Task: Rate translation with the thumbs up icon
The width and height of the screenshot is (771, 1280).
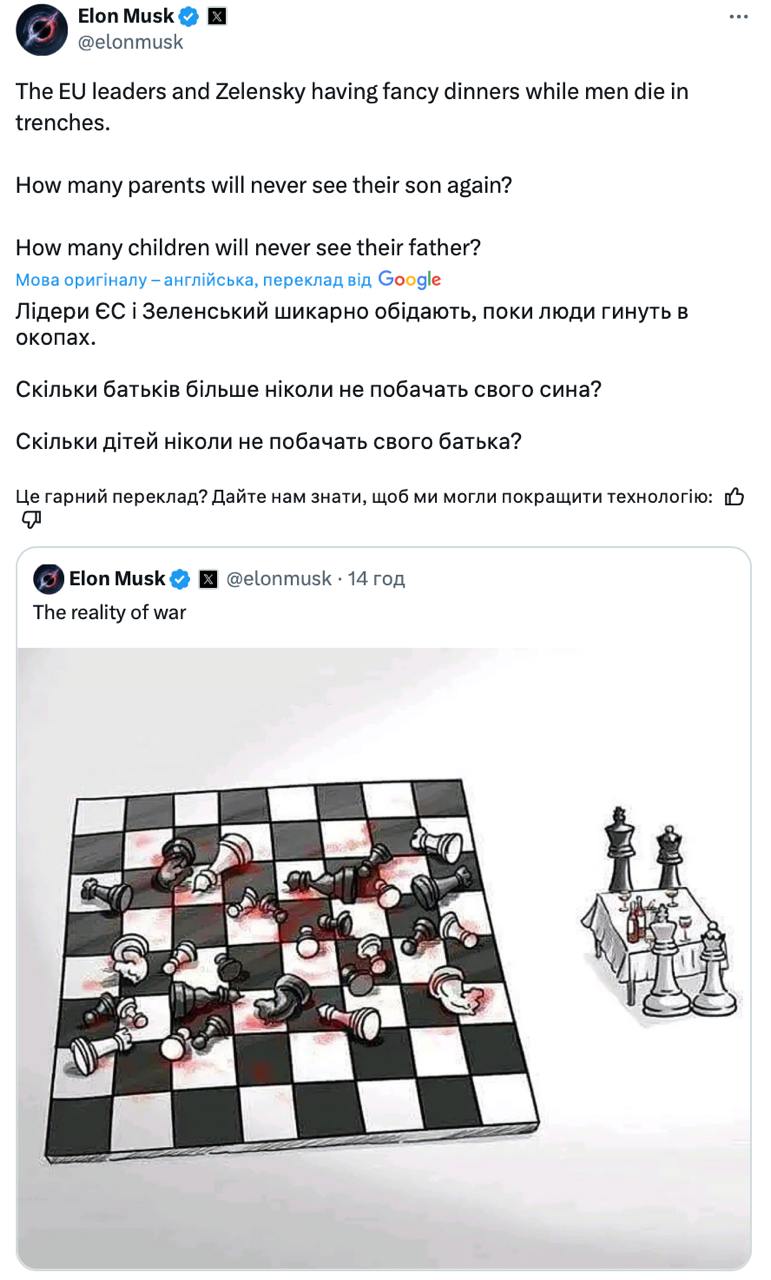Action: pos(734,497)
